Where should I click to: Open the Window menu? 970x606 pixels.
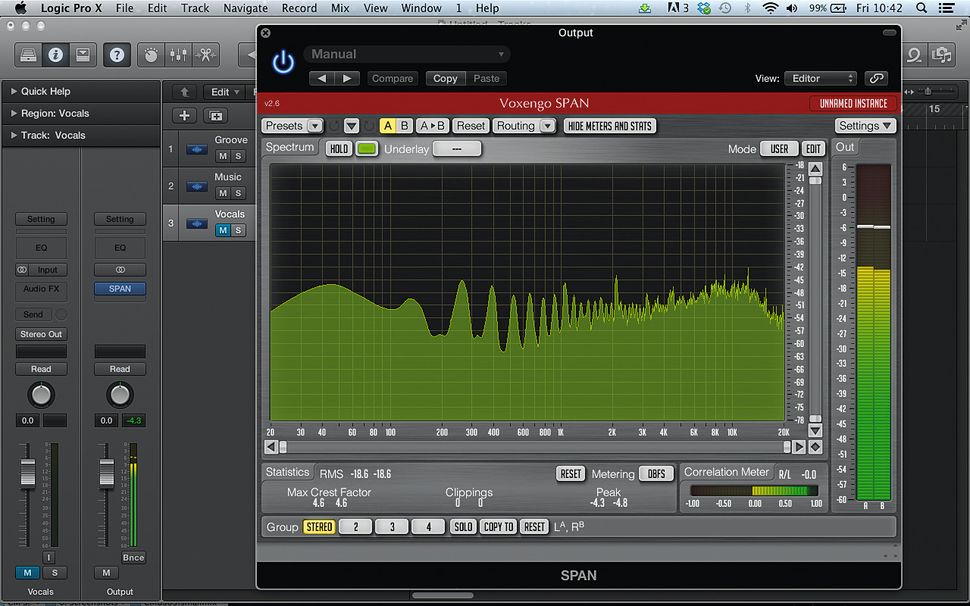[x=421, y=7]
